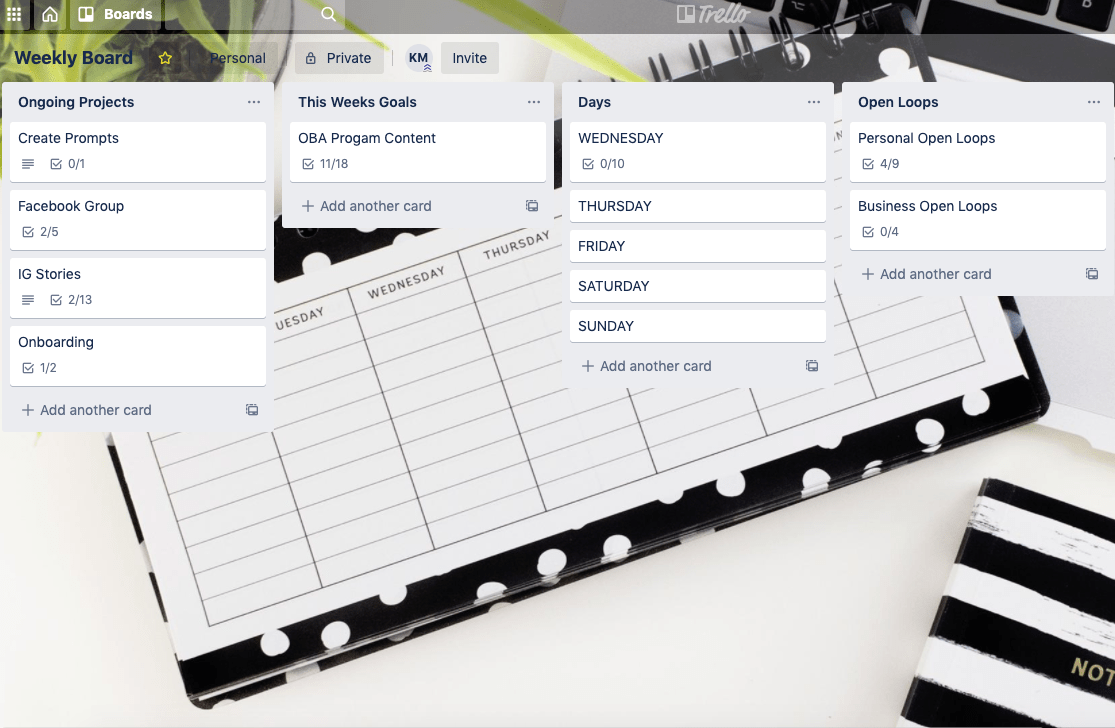Click the Ongoing Projects list title

(76, 102)
